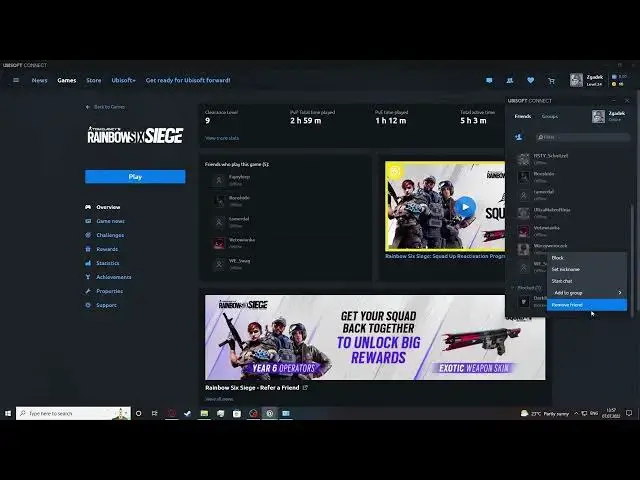Open File Explorer from the taskbar

coord(204,413)
